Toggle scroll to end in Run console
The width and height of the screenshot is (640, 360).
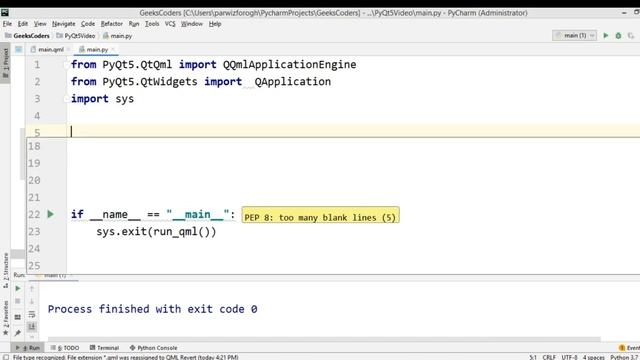click(x=32, y=327)
